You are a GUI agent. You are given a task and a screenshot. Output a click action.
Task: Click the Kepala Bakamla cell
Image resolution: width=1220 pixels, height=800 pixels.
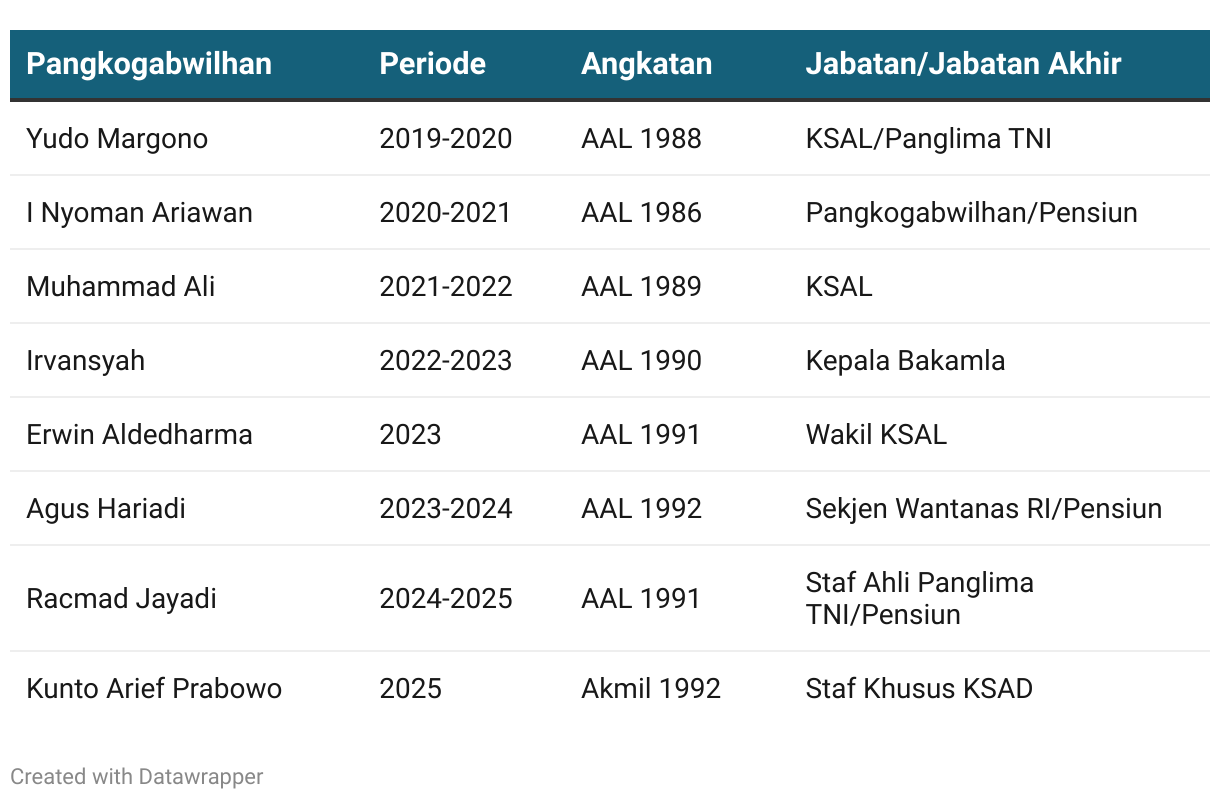pyautogui.click(x=905, y=361)
